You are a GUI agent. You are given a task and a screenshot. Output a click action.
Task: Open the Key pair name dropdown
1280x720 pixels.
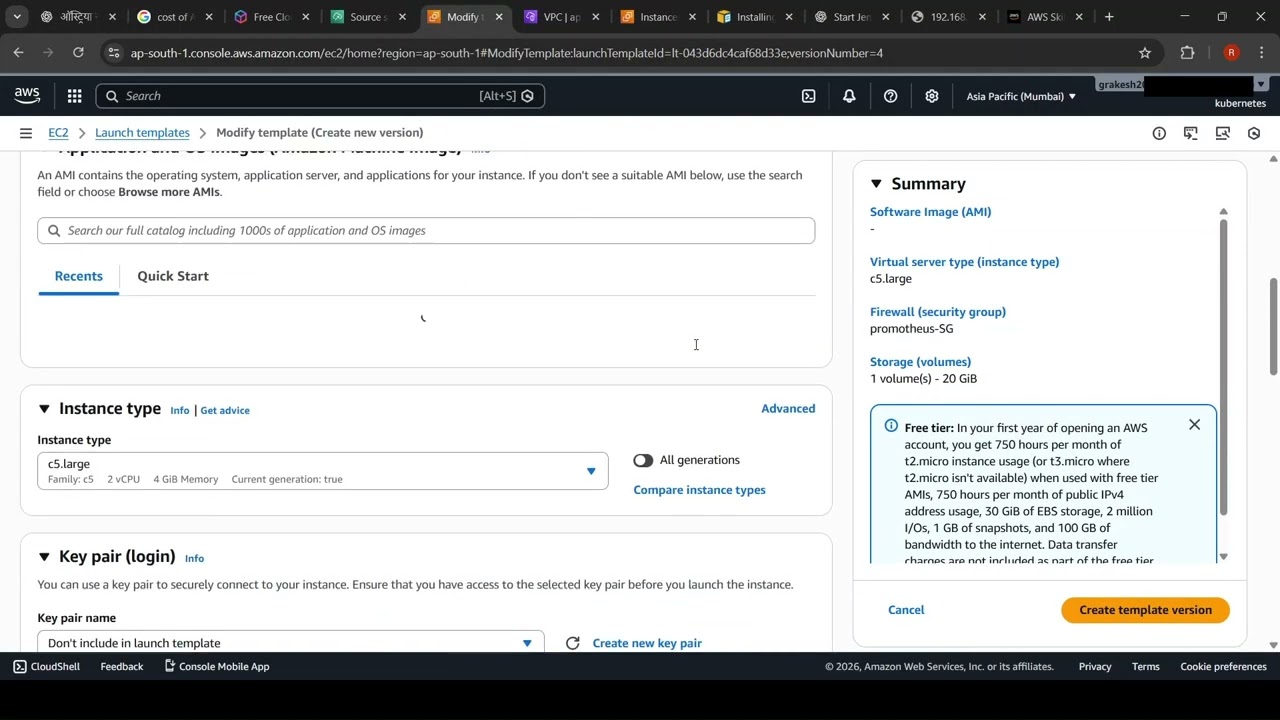point(291,642)
